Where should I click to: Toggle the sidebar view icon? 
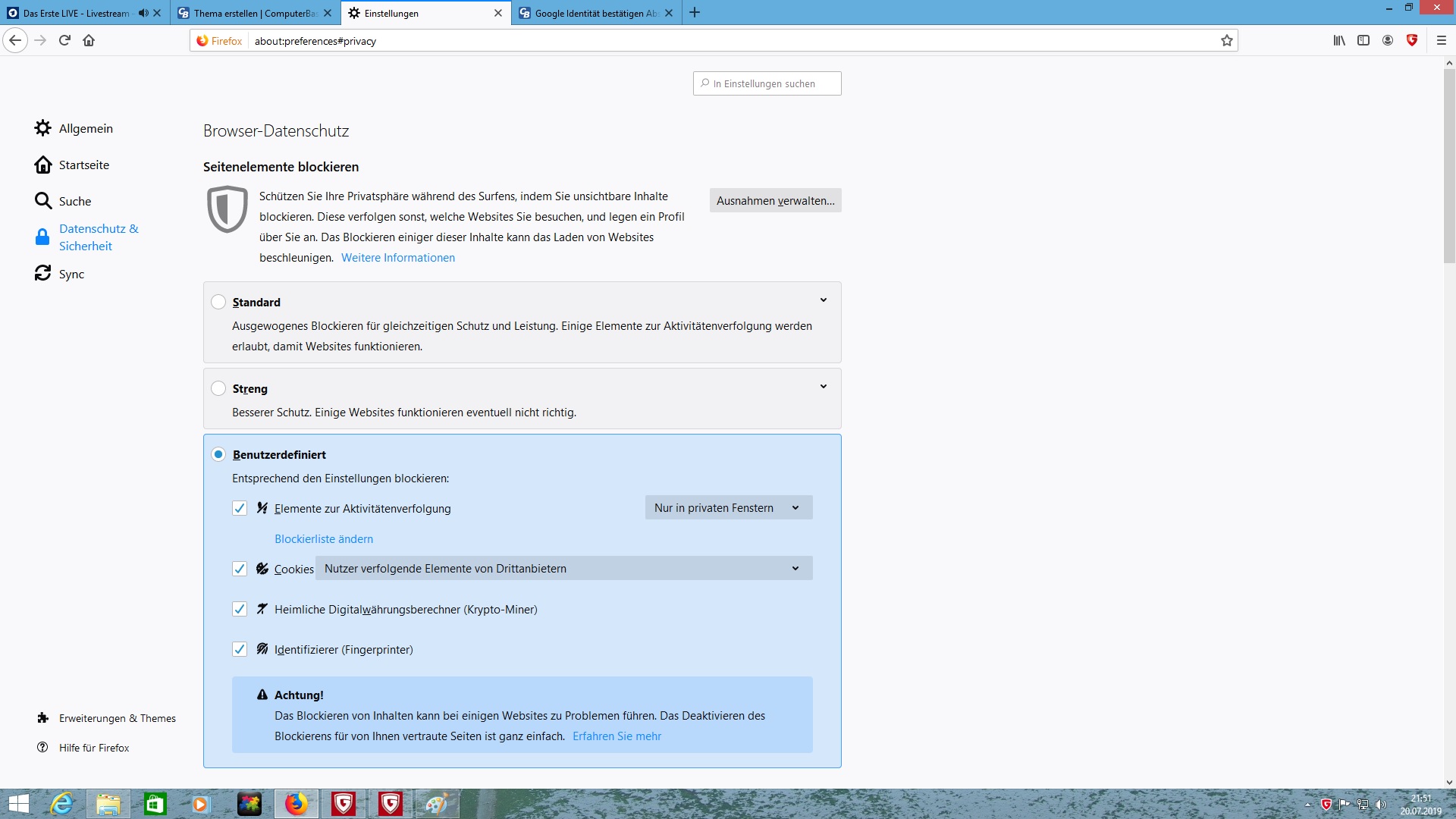1363,41
